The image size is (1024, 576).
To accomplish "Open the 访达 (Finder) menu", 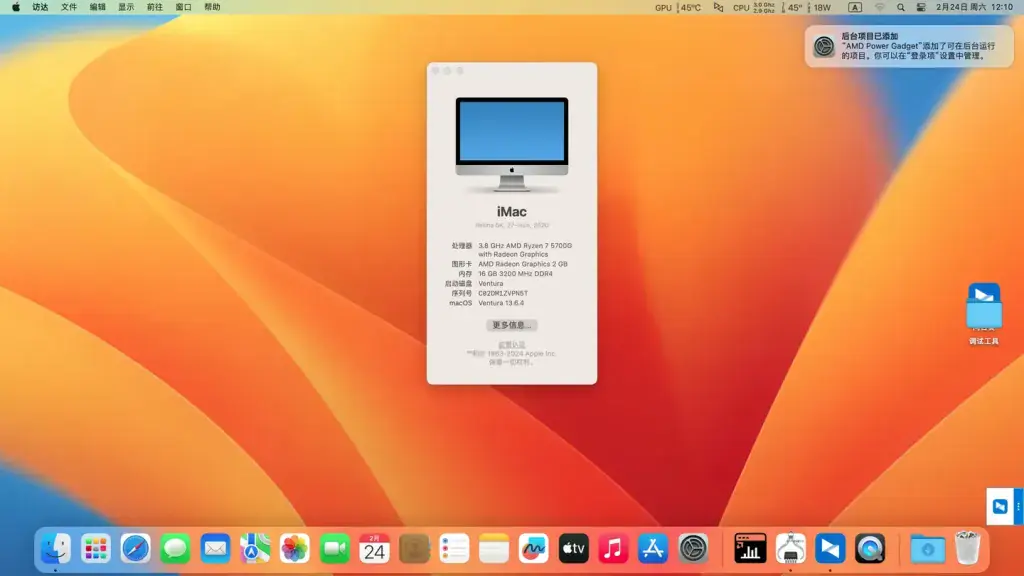I will click(40, 7).
